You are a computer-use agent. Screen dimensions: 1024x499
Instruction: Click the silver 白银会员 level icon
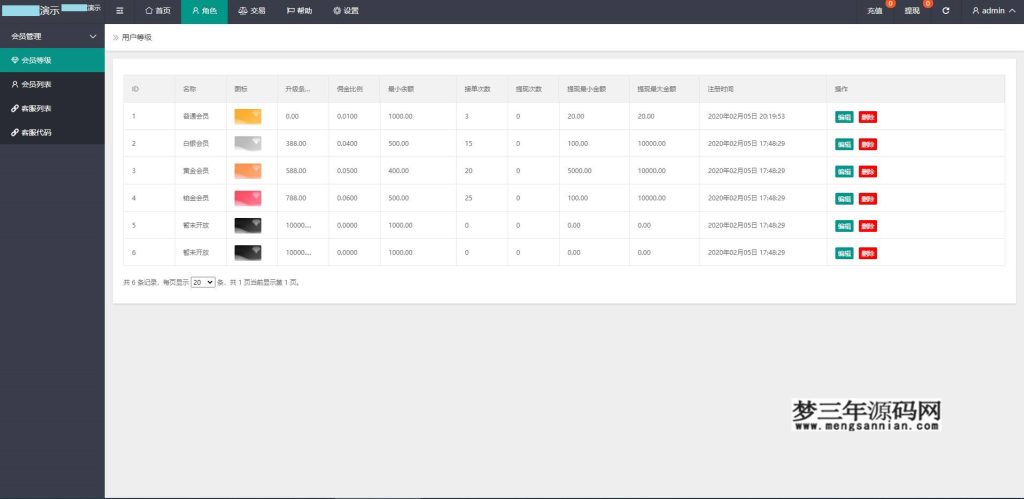pyautogui.click(x=248, y=144)
